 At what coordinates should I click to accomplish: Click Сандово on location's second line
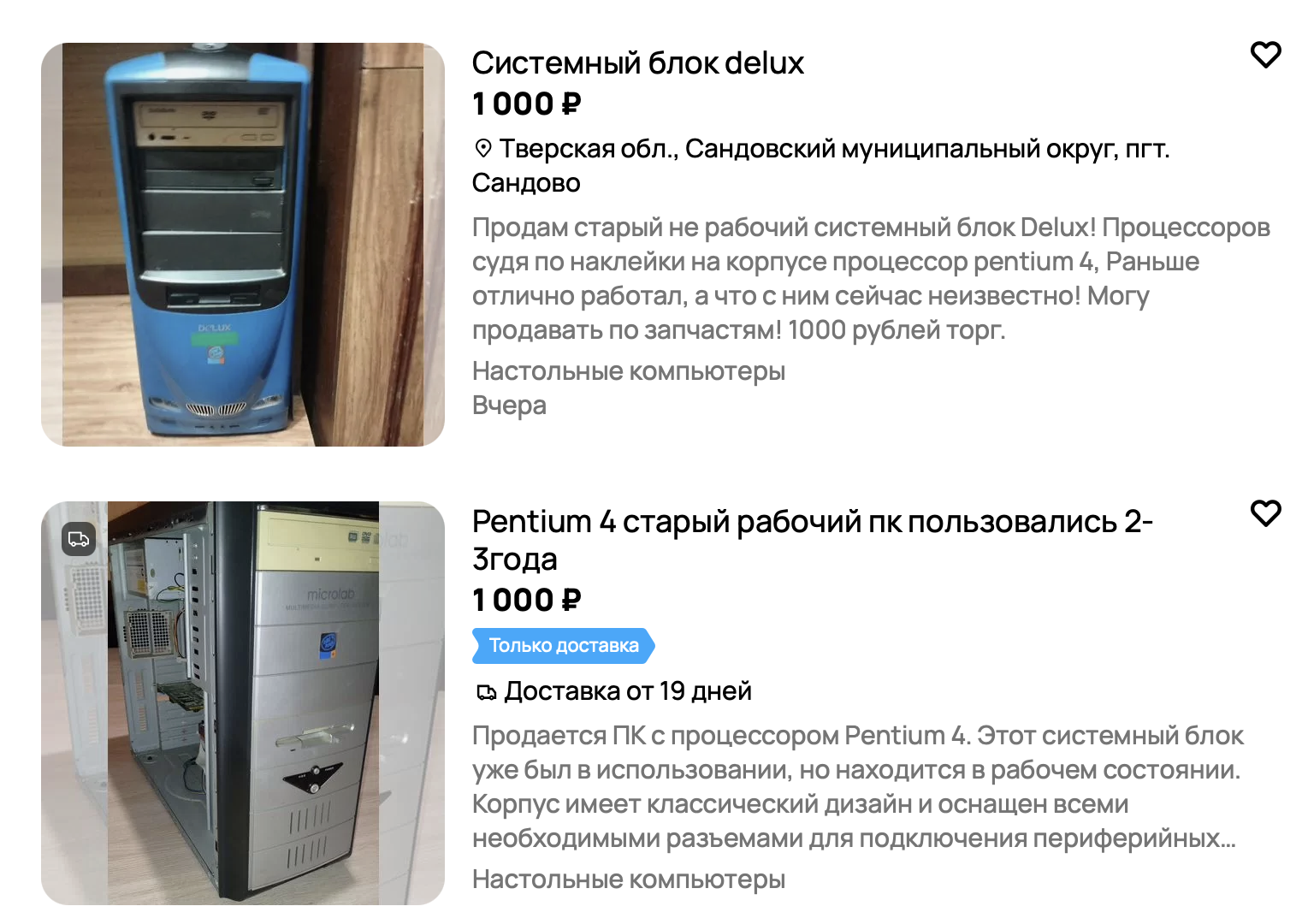point(526,183)
